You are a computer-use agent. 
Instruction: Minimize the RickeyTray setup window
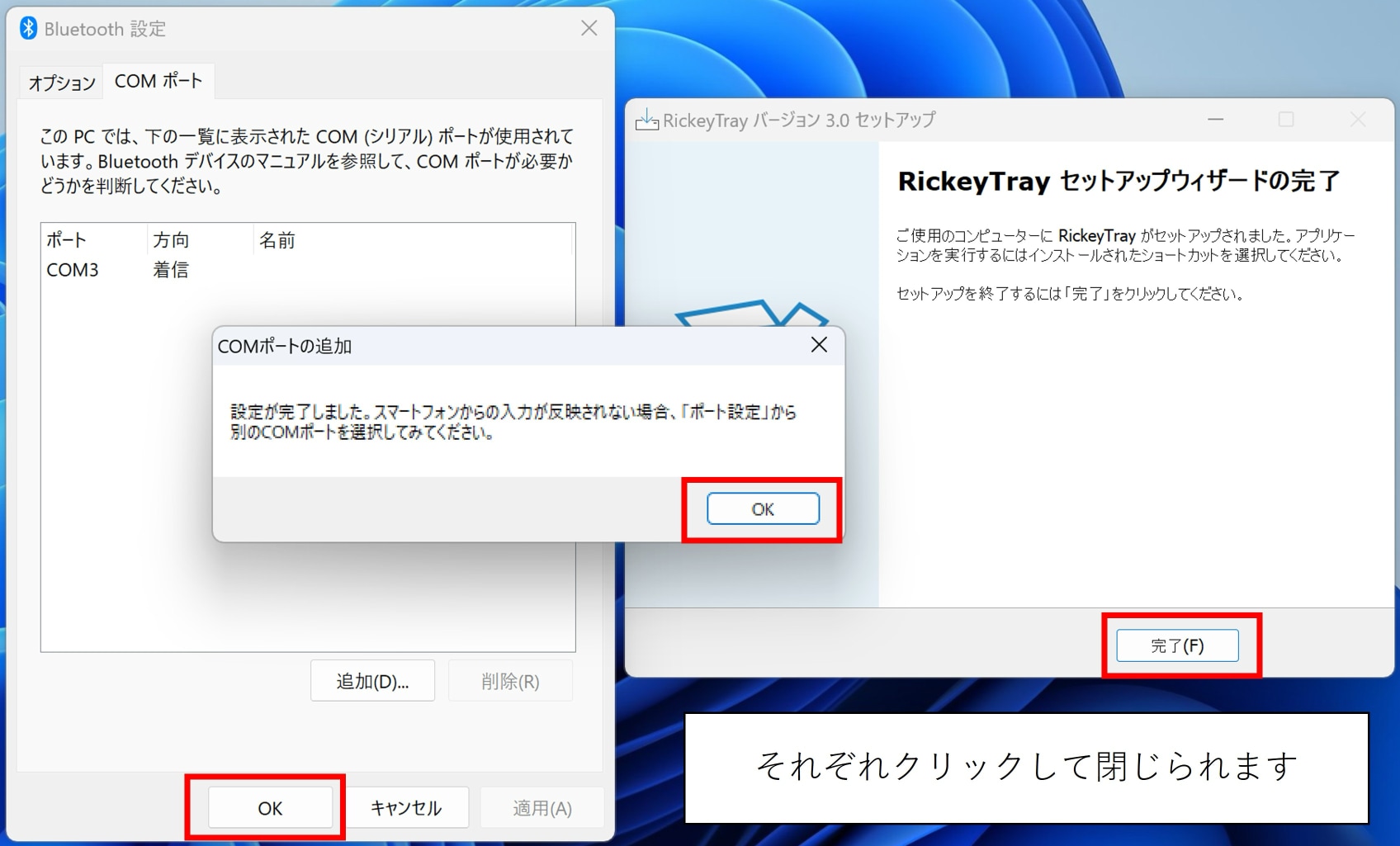[x=1215, y=120]
